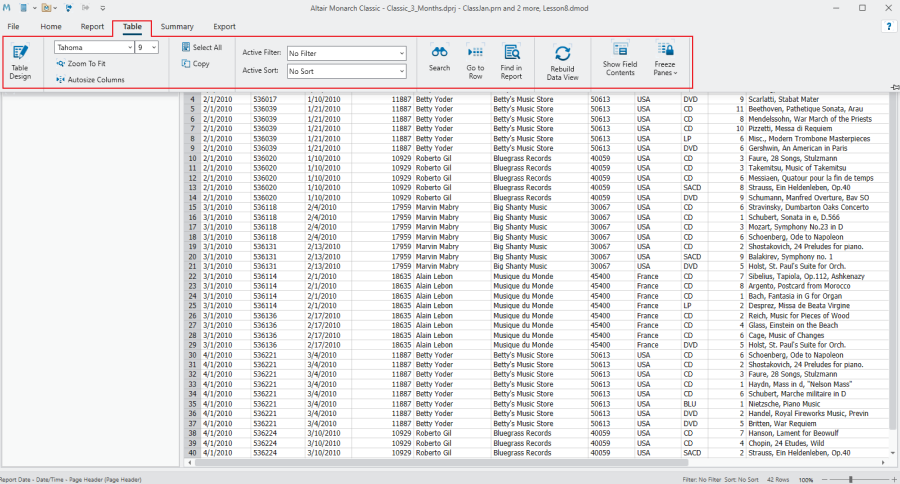900x484 pixels.
Task: Expand the Active Filter dropdown
Action: [401, 53]
